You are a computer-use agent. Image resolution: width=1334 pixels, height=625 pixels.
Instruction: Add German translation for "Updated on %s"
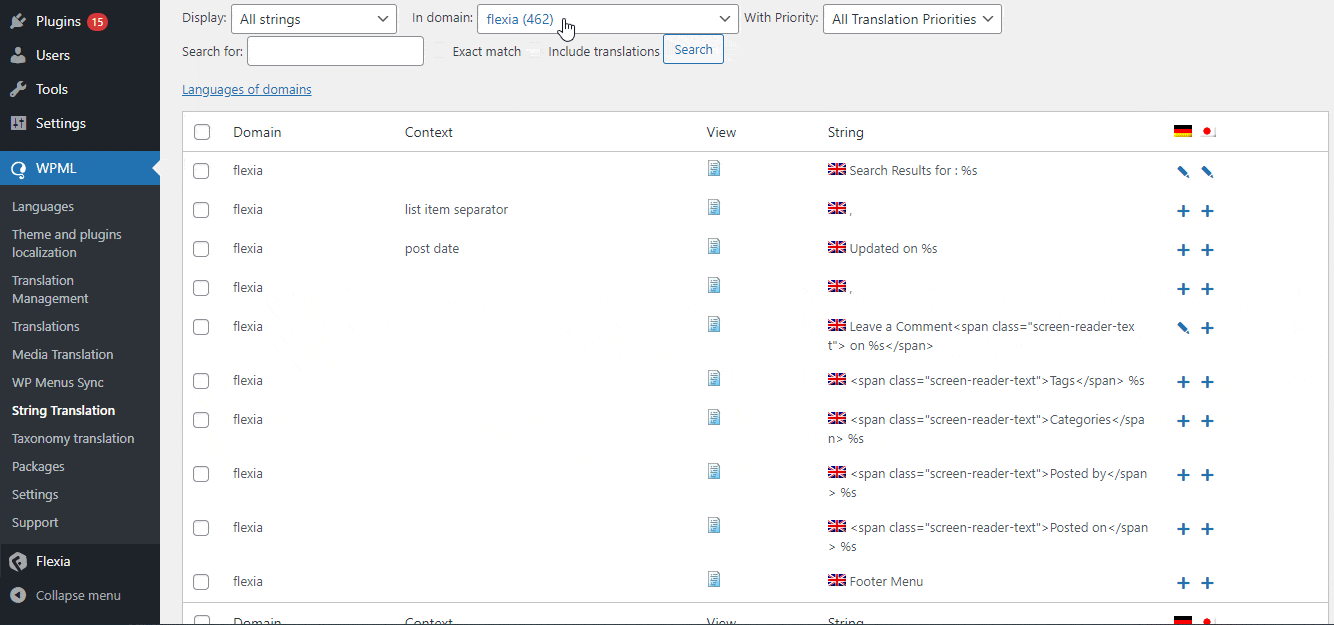click(1183, 250)
